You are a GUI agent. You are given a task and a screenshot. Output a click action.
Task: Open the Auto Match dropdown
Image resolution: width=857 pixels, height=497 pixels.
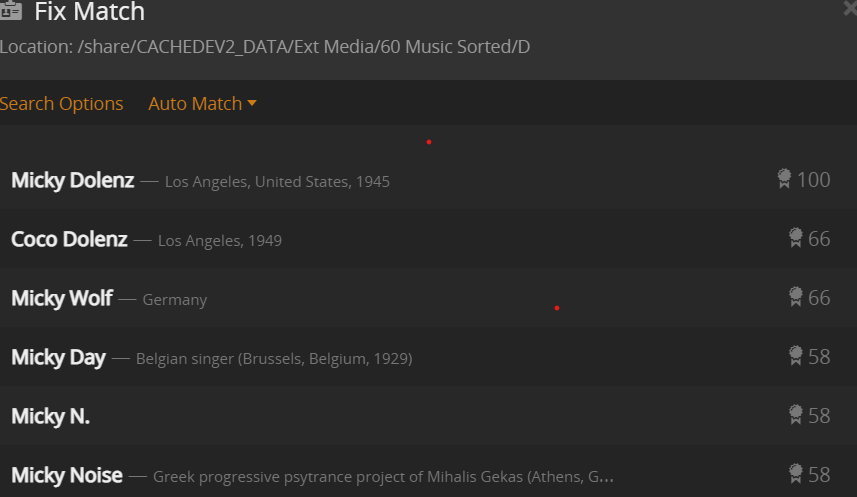click(x=201, y=103)
